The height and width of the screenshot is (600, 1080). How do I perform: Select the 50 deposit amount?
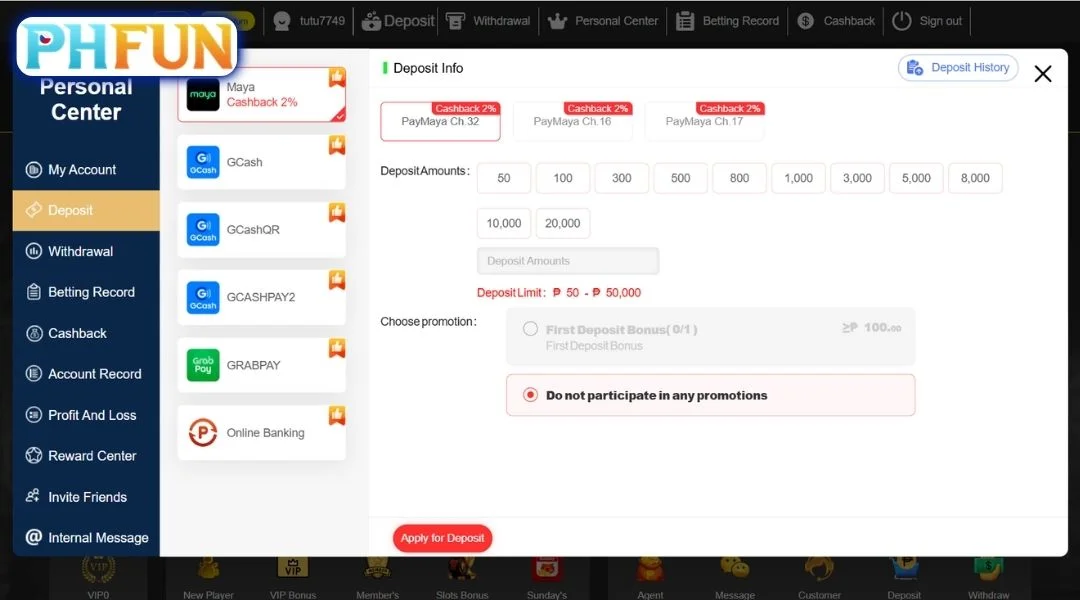pos(503,178)
